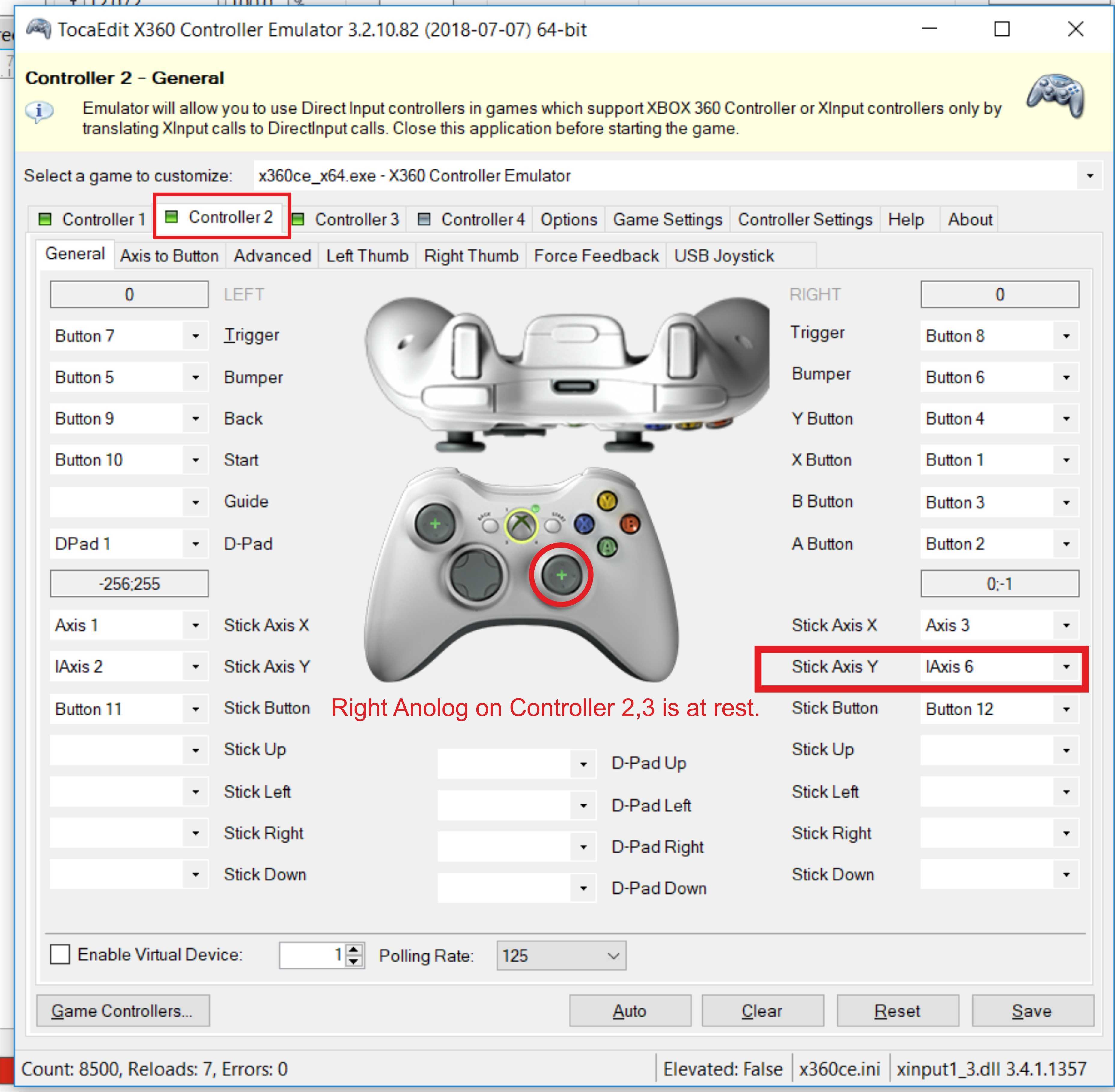
Task: Open the right Stick Axis Y dropdown showing IAxis 6
Action: (x=1066, y=666)
